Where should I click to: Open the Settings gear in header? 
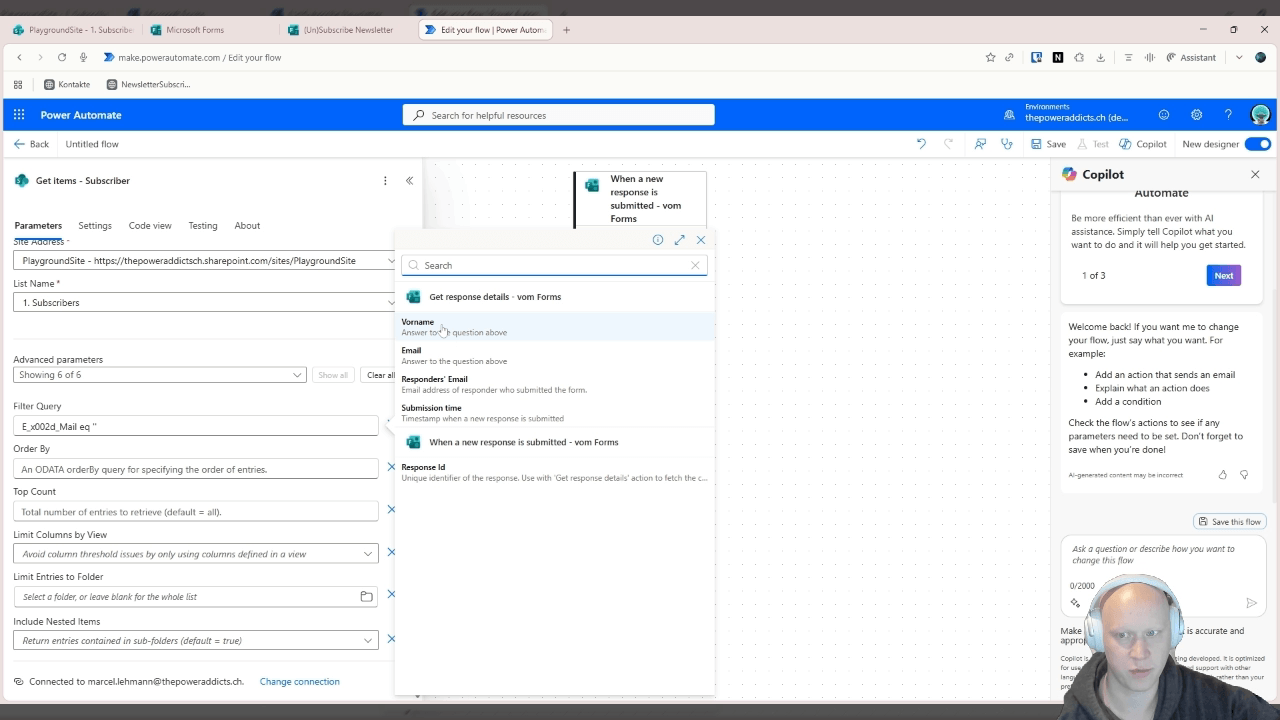click(x=1196, y=115)
